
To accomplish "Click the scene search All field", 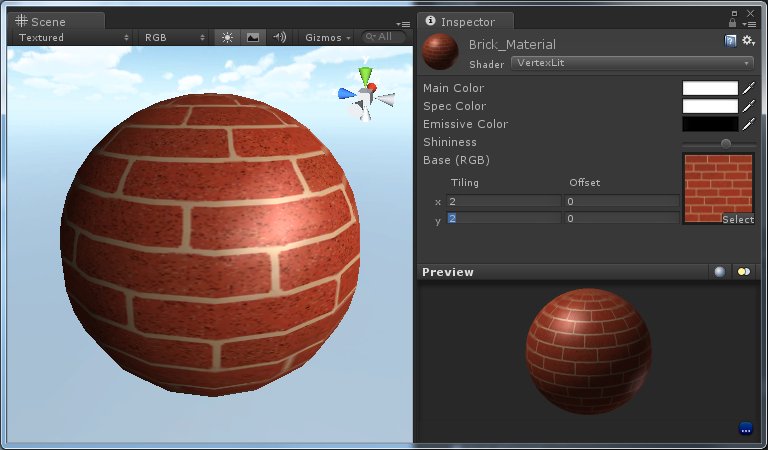I will pyautogui.click(x=384, y=37).
